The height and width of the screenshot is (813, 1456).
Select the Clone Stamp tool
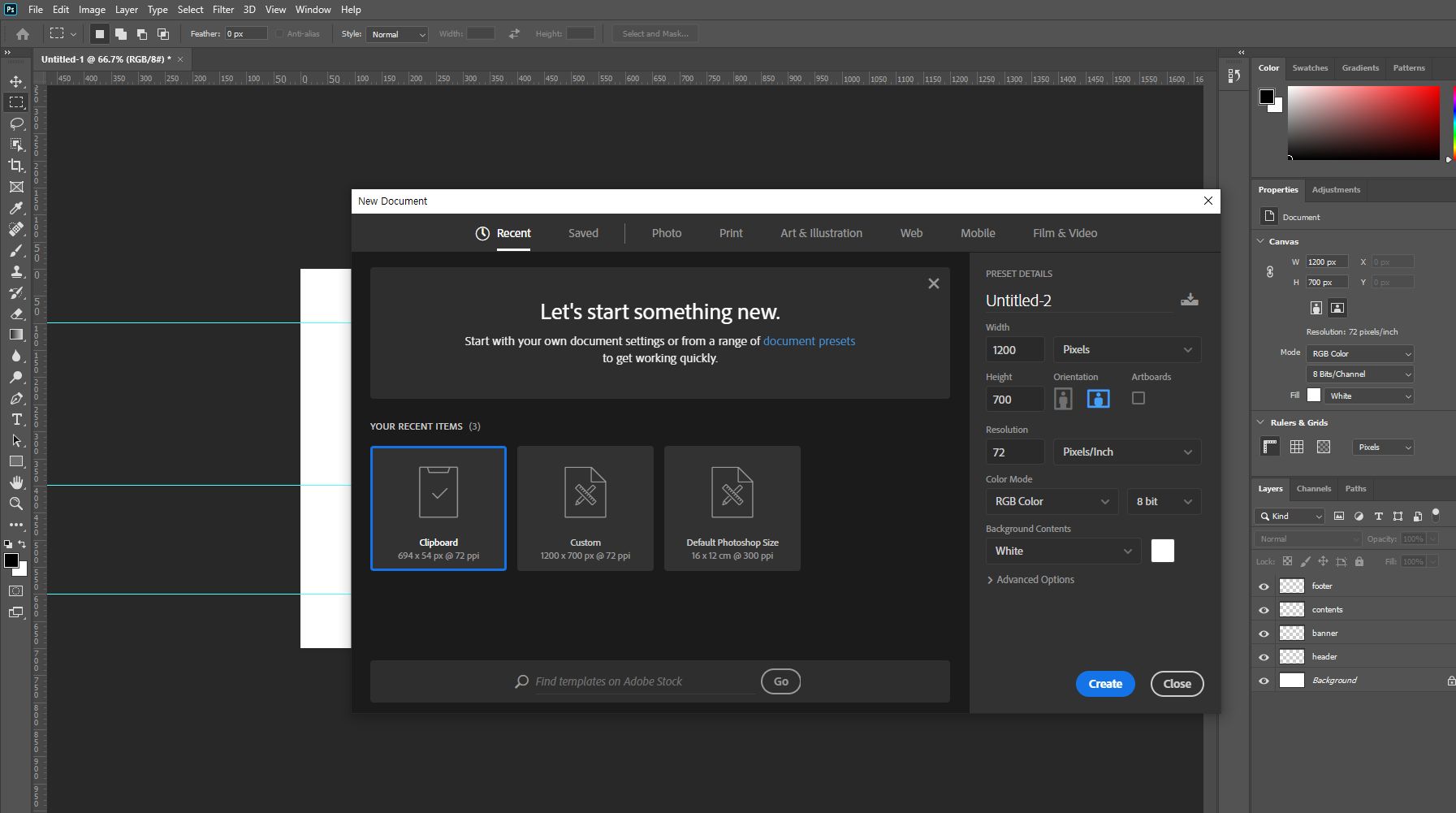[x=16, y=271]
